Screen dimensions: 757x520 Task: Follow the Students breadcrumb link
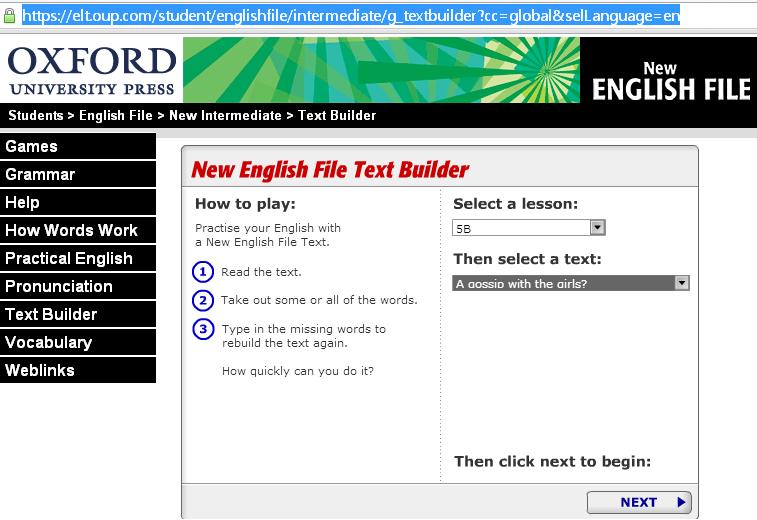pyautogui.click(x=36, y=115)
